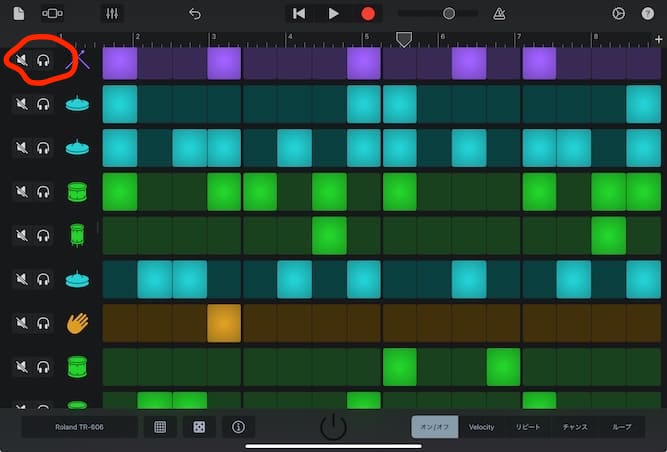Switch to the Velocity tab
Viewport: 667px width, 452px height.
(x=482, y=427)
